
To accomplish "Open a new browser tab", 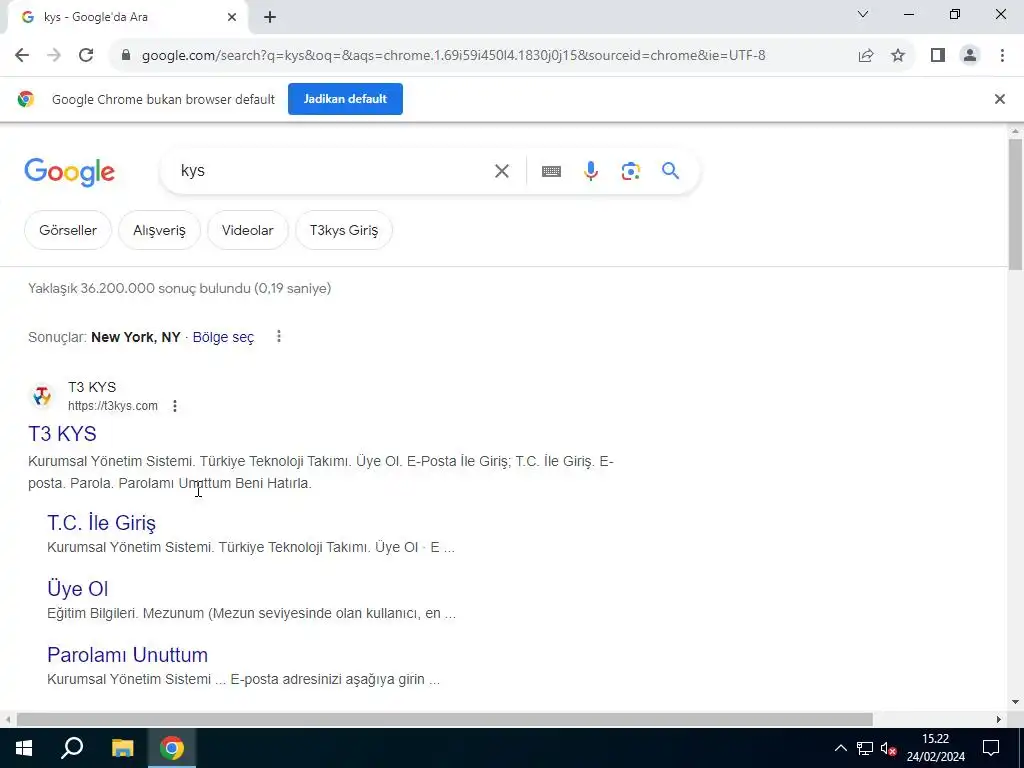I will pyautogui.click(x=270, y=18).
